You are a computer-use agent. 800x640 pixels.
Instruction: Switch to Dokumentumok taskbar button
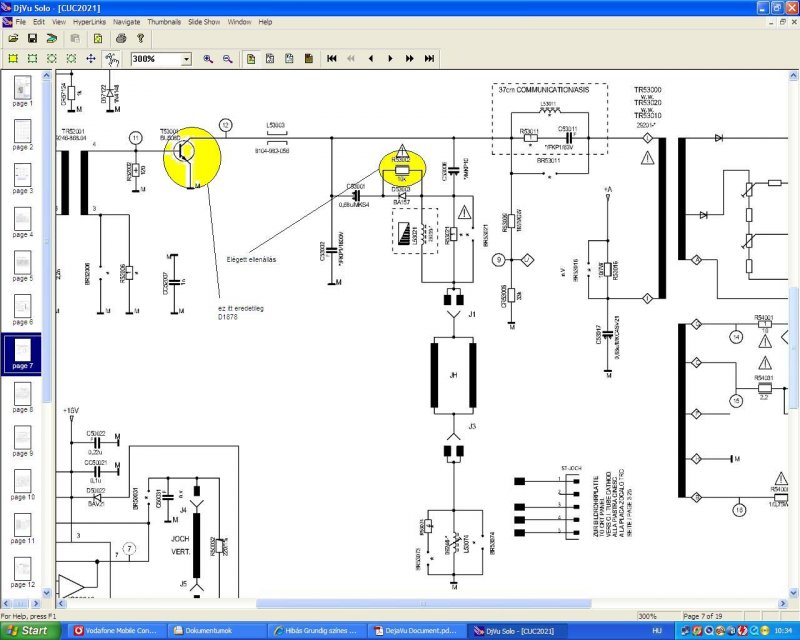[217, 631]
